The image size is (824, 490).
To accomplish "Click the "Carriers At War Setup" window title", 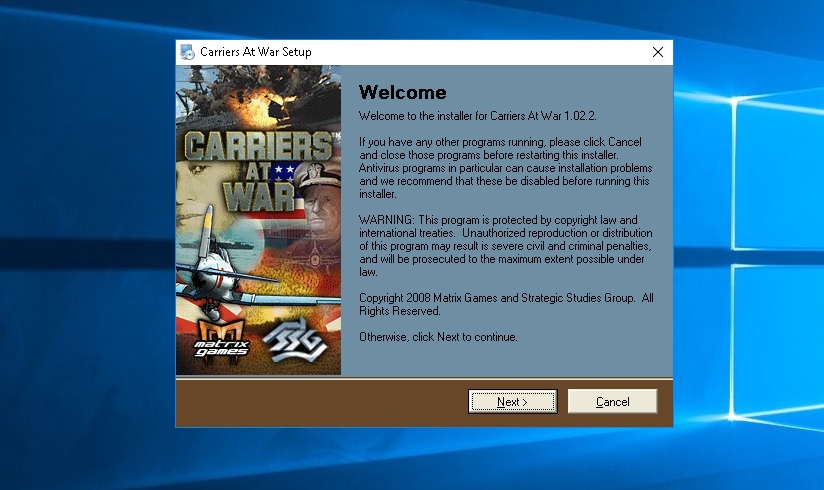I will tap(256, 52).
